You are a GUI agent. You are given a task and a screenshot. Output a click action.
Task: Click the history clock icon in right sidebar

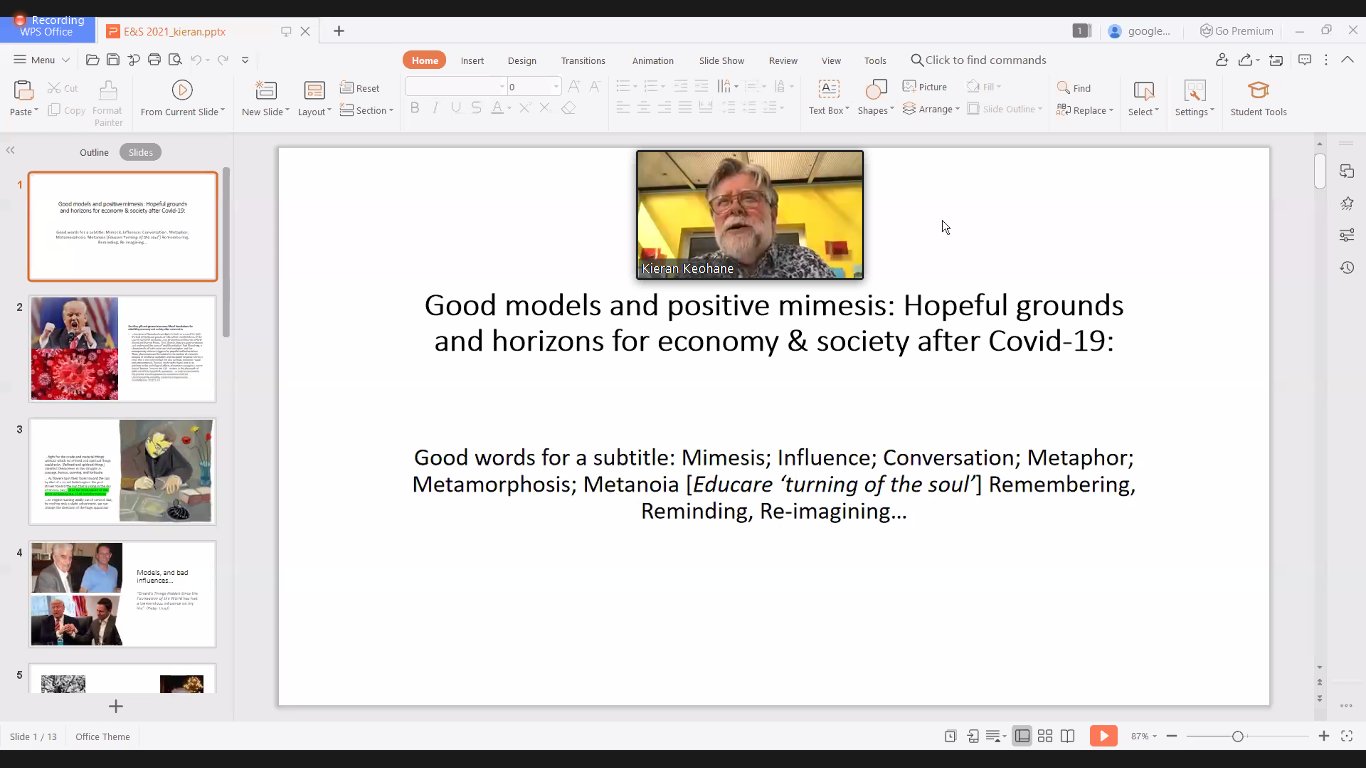tap(1347, 267)
